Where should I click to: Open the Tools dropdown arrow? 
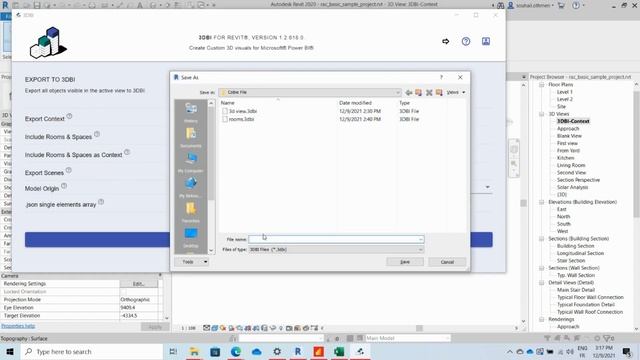tap(205, 262)
